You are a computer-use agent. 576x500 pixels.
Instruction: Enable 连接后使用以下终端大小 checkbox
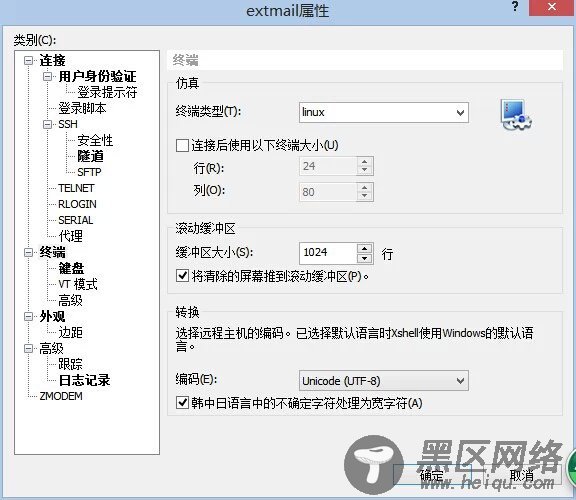pos(182,145)
